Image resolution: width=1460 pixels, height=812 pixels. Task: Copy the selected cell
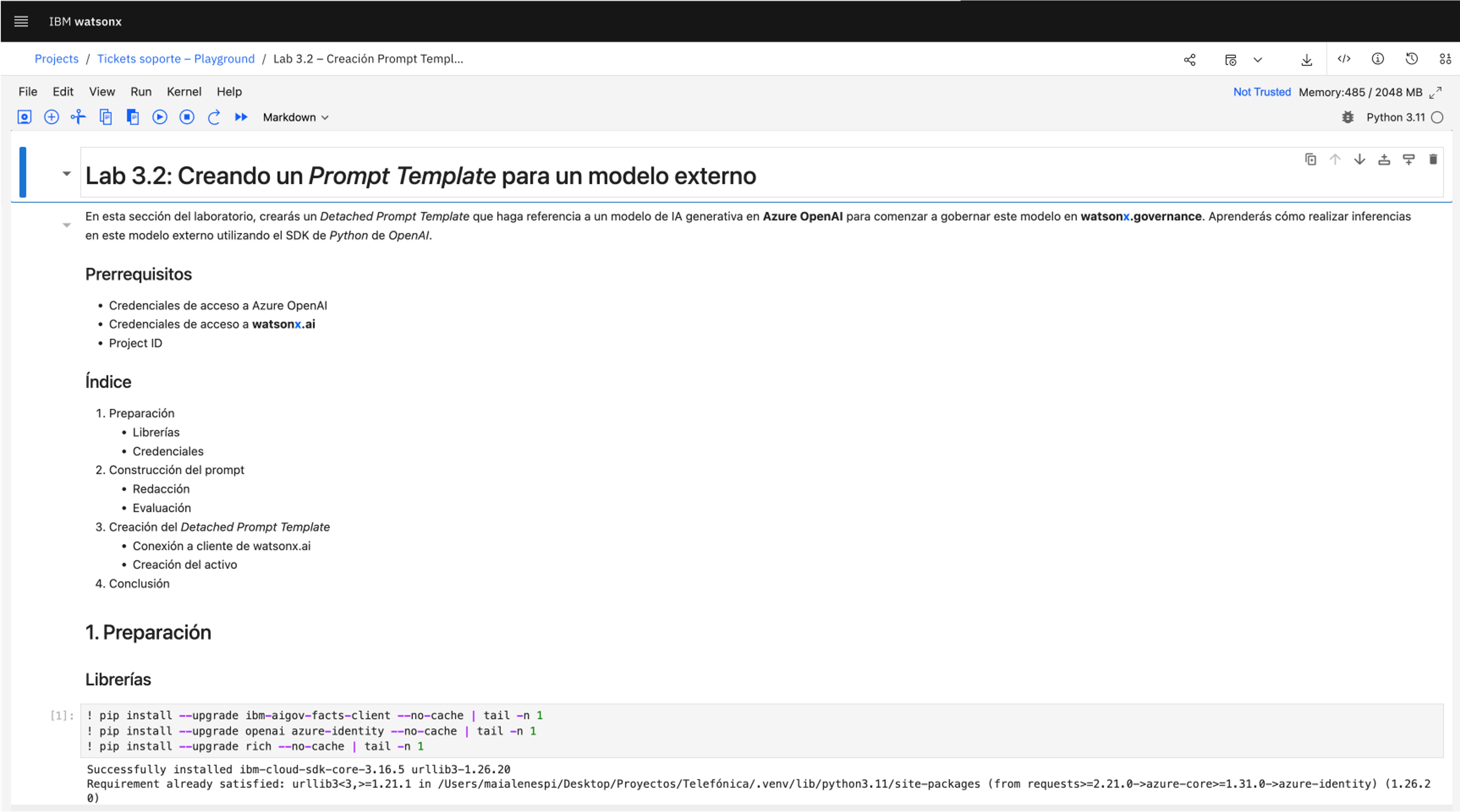(x=106, y=117)
